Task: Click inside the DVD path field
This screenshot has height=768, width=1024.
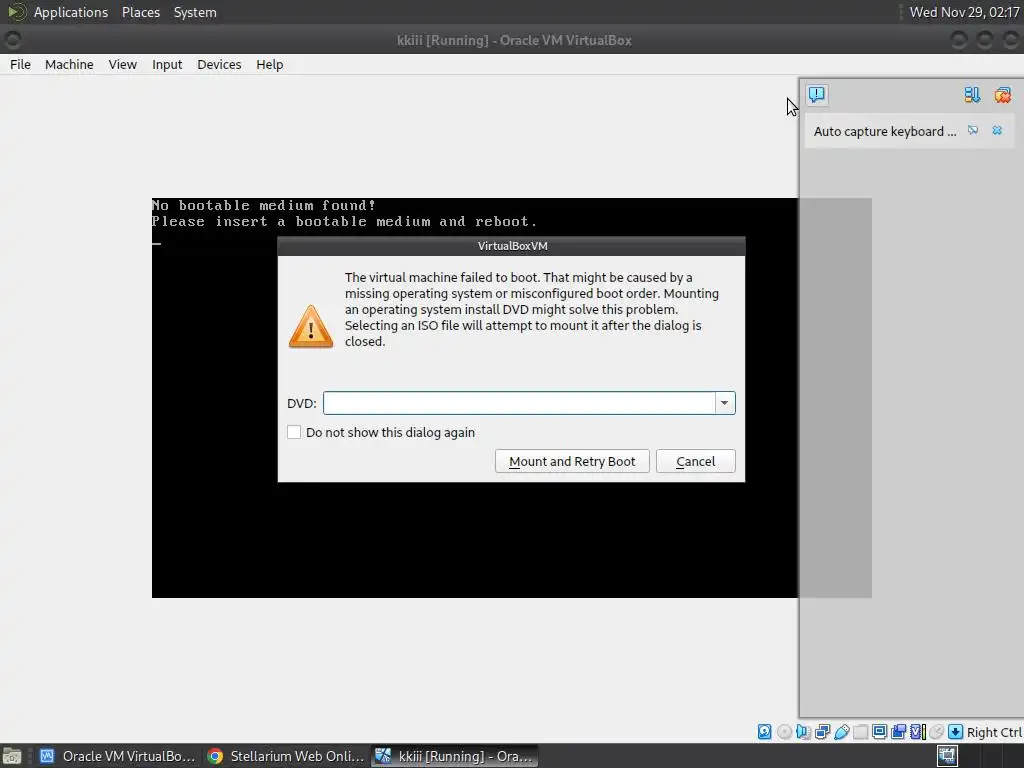Action: [519, 403]
